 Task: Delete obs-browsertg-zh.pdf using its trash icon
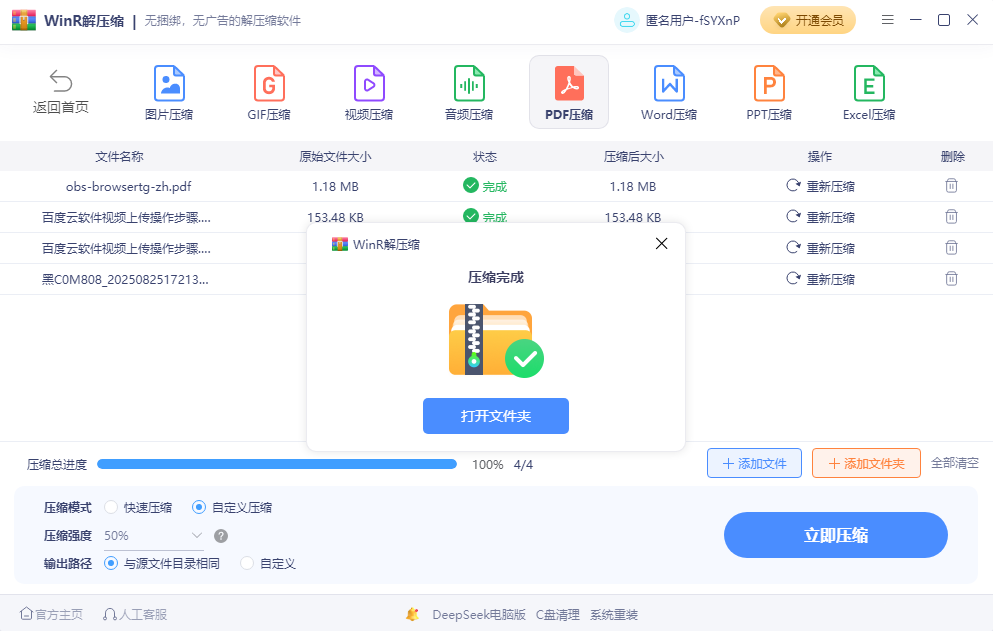[x=951, y=186]
